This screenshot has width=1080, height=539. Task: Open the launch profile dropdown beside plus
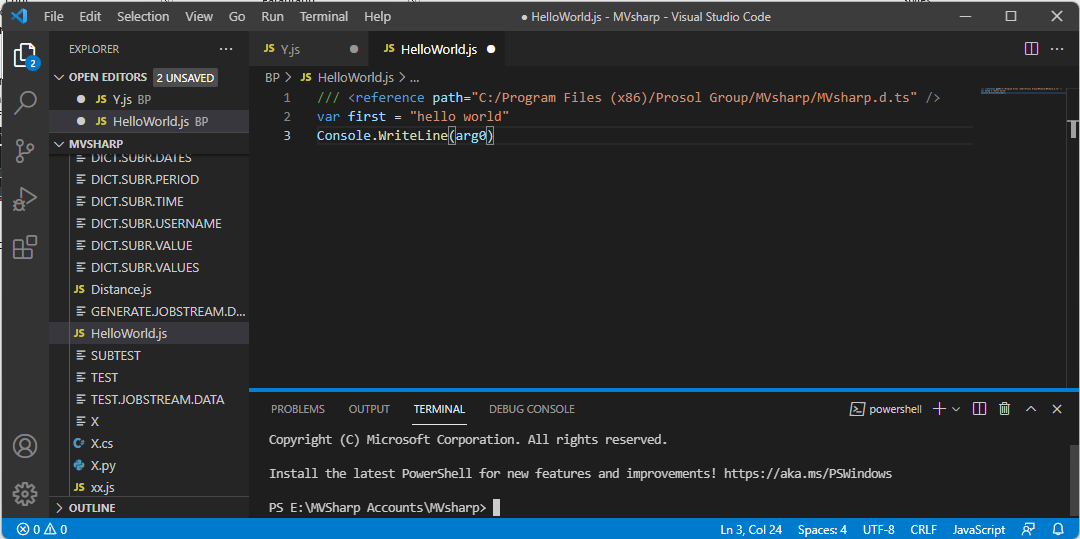pos(956,409)
